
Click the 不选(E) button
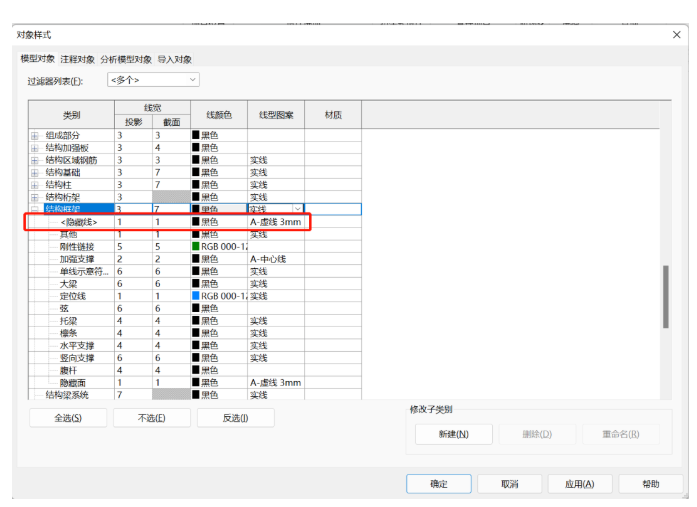coord(152,418)
